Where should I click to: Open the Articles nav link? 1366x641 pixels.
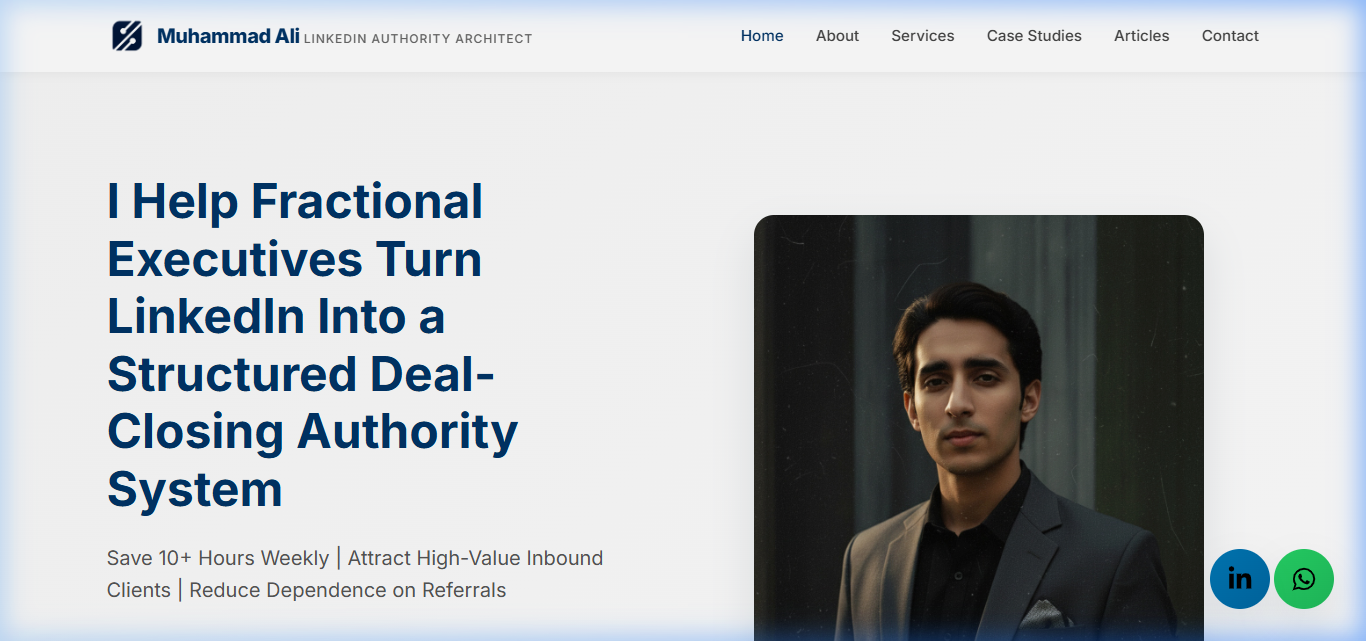click(x=1142, y=36)
